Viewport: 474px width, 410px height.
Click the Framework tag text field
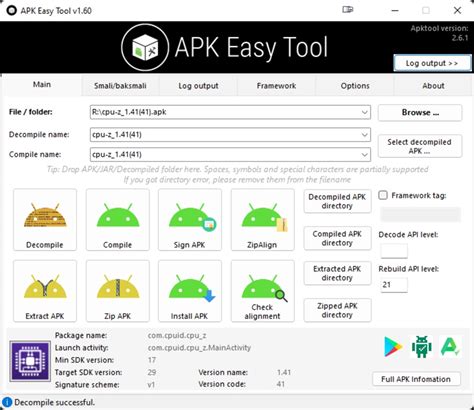pyautogui.click(x=421, y=214)
